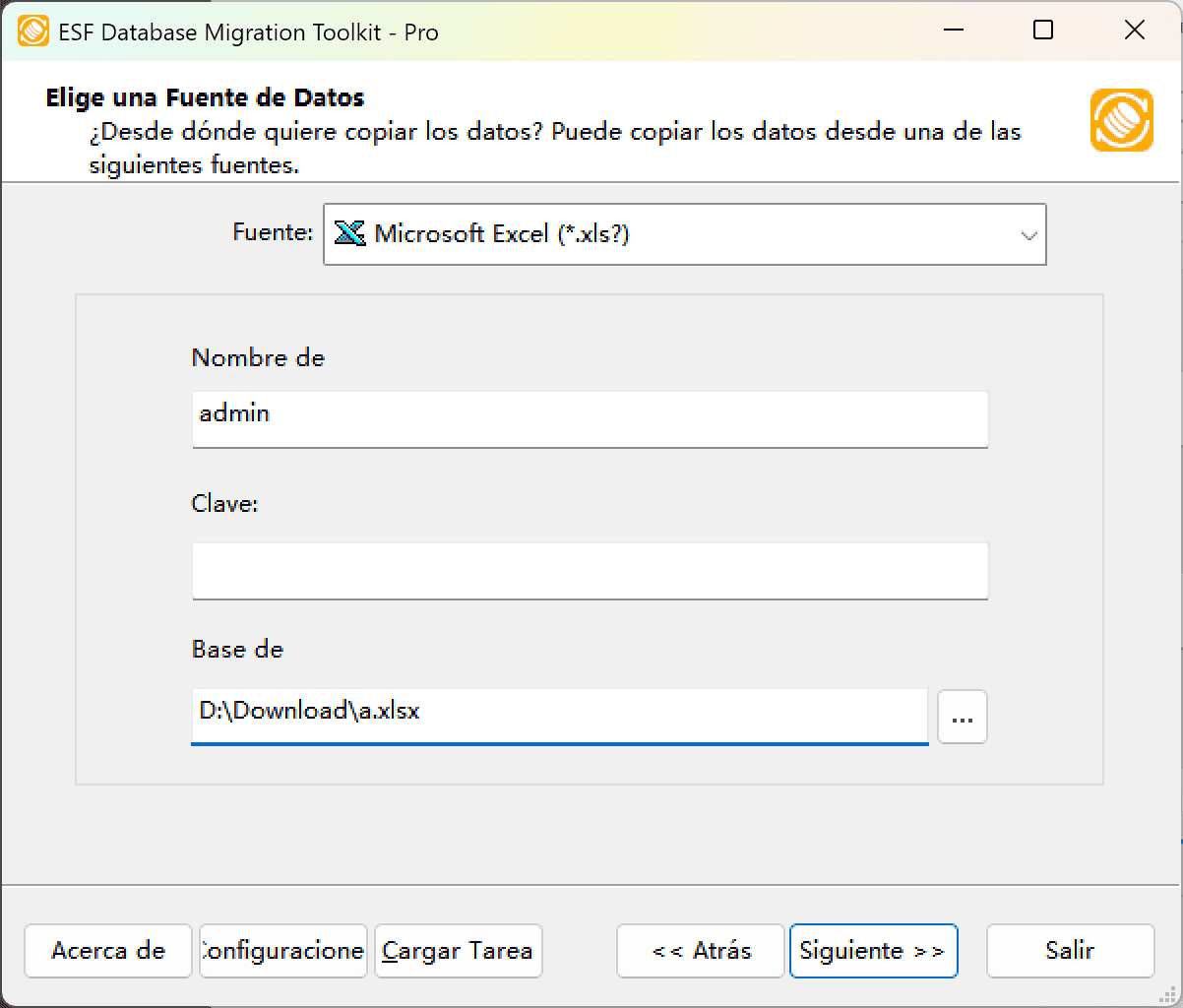Viewport: 1183px width, 1008px height.
Task: Open Configuraciones settings
Action: pyautogui.click(x=282, y=951)
